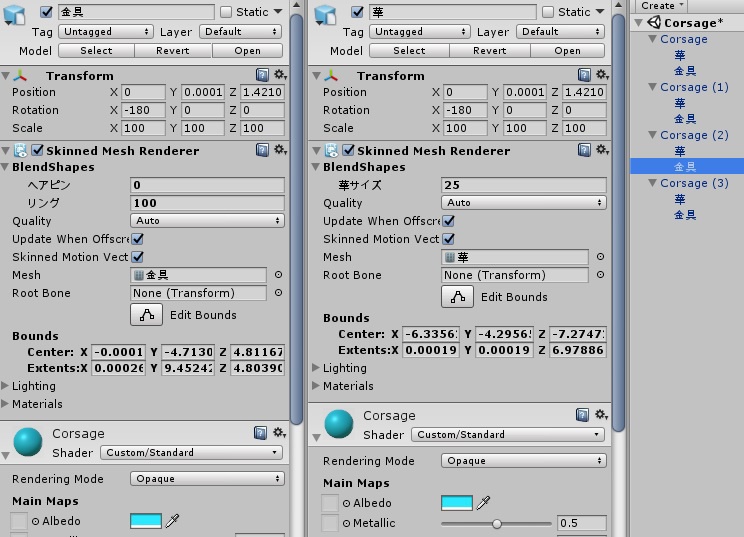Viewport: 744px width, 537px height.
Task: Toggle active checkbox for 金具 object
Action: (46, 12)
